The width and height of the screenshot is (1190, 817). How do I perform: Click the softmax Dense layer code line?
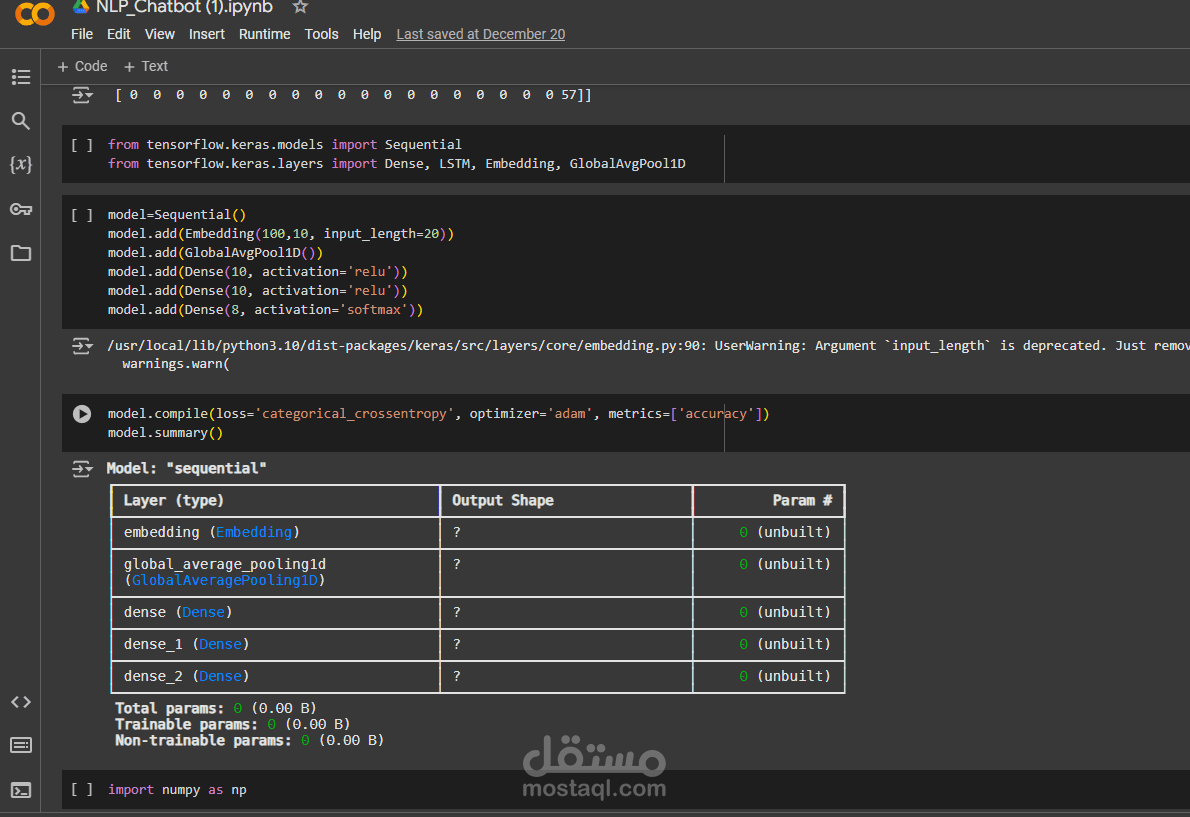265,310
